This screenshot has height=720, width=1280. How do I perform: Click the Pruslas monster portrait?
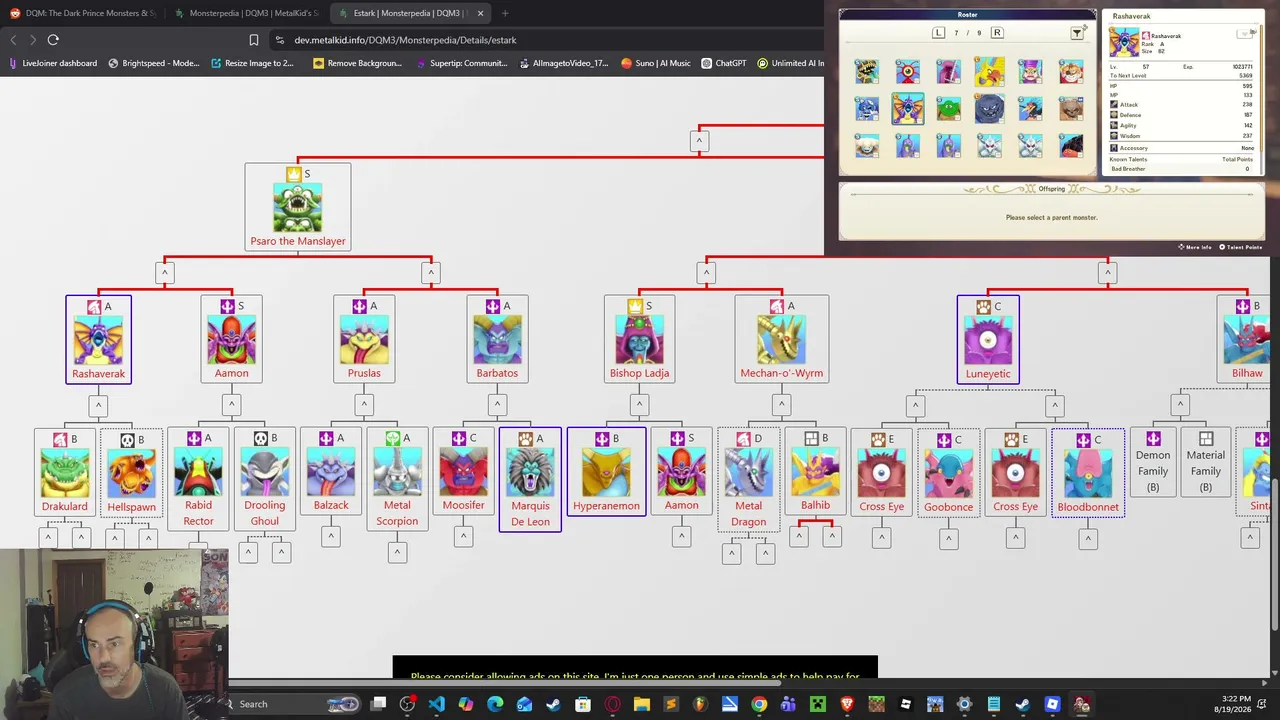[364, 340]
